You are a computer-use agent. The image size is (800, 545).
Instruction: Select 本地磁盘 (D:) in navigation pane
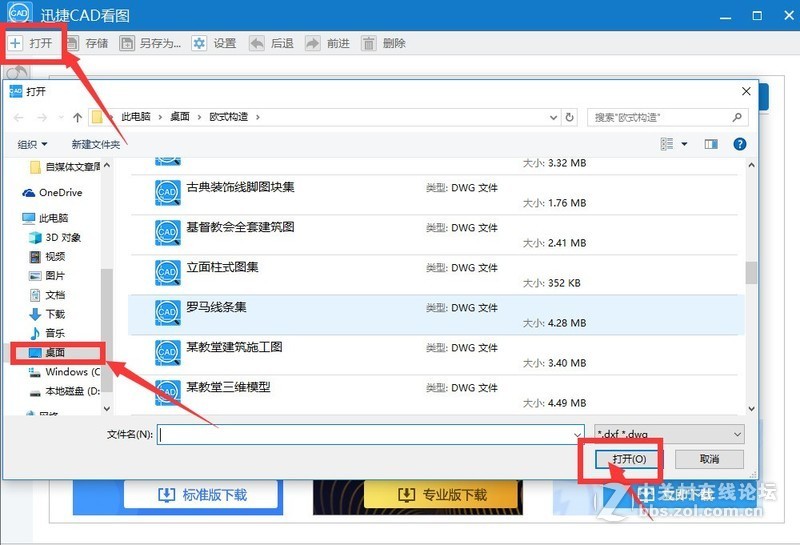coord(64,391)
